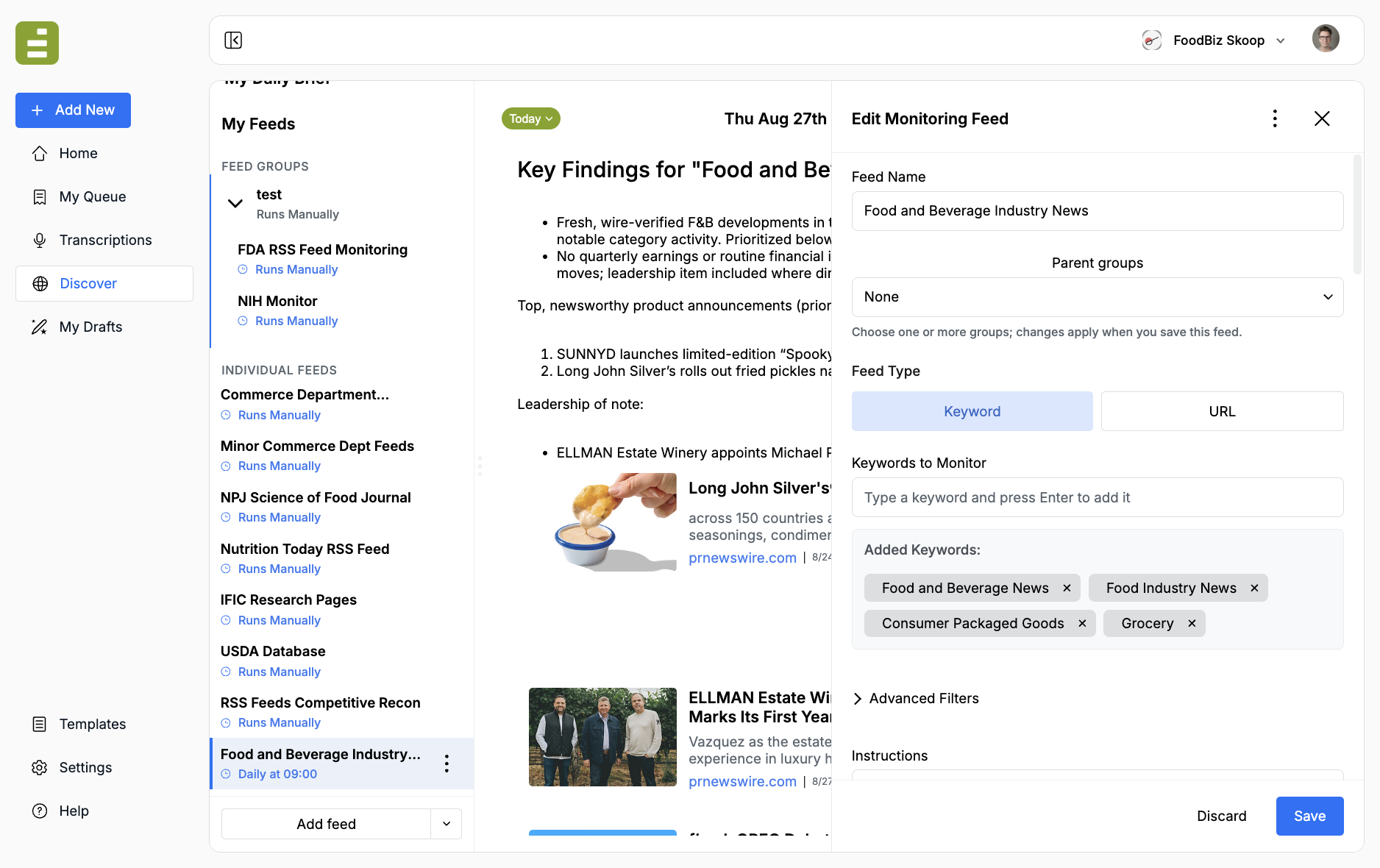The height and width of the screenshot is (868, 1380).
Task: Select Keyword feed type
Action: 972,411
